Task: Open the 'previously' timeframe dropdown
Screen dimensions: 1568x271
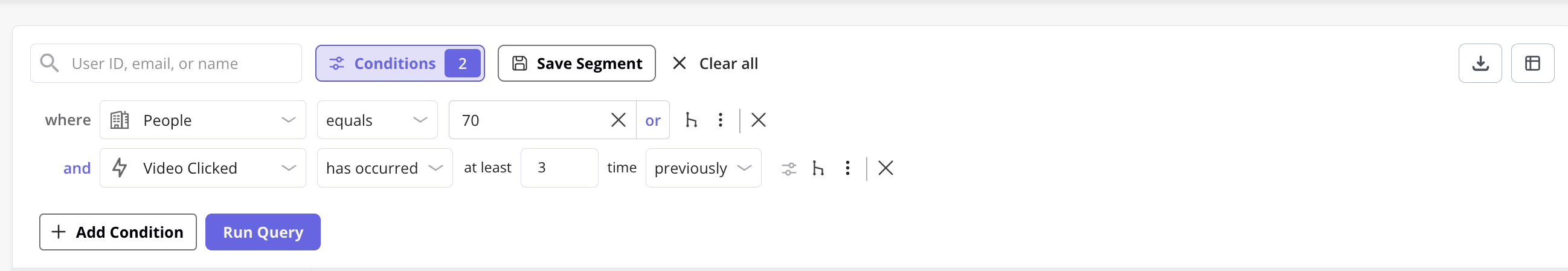Action: [703, 168]
